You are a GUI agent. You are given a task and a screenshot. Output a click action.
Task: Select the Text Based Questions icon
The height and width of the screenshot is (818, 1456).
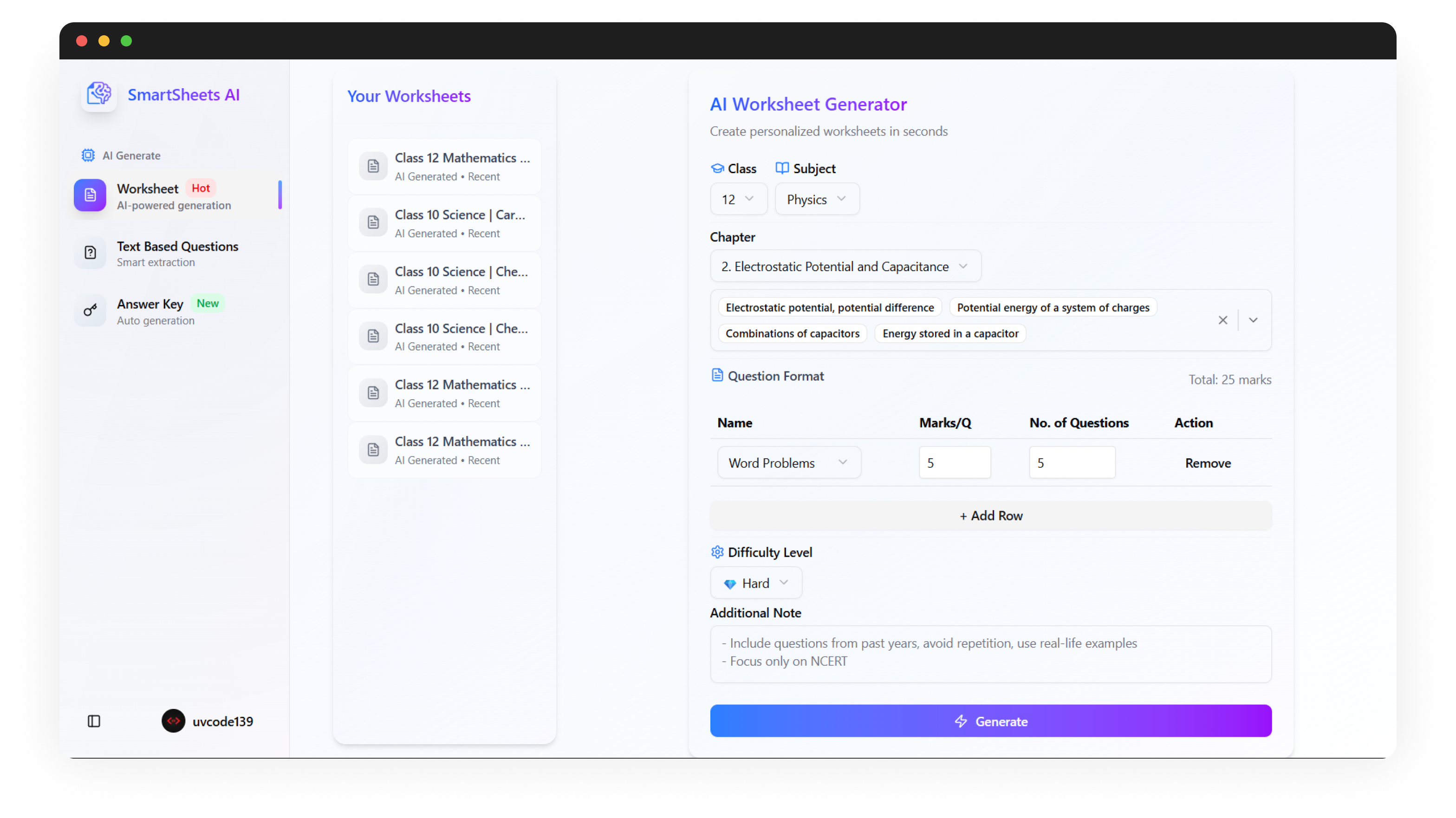click(90, 253)
